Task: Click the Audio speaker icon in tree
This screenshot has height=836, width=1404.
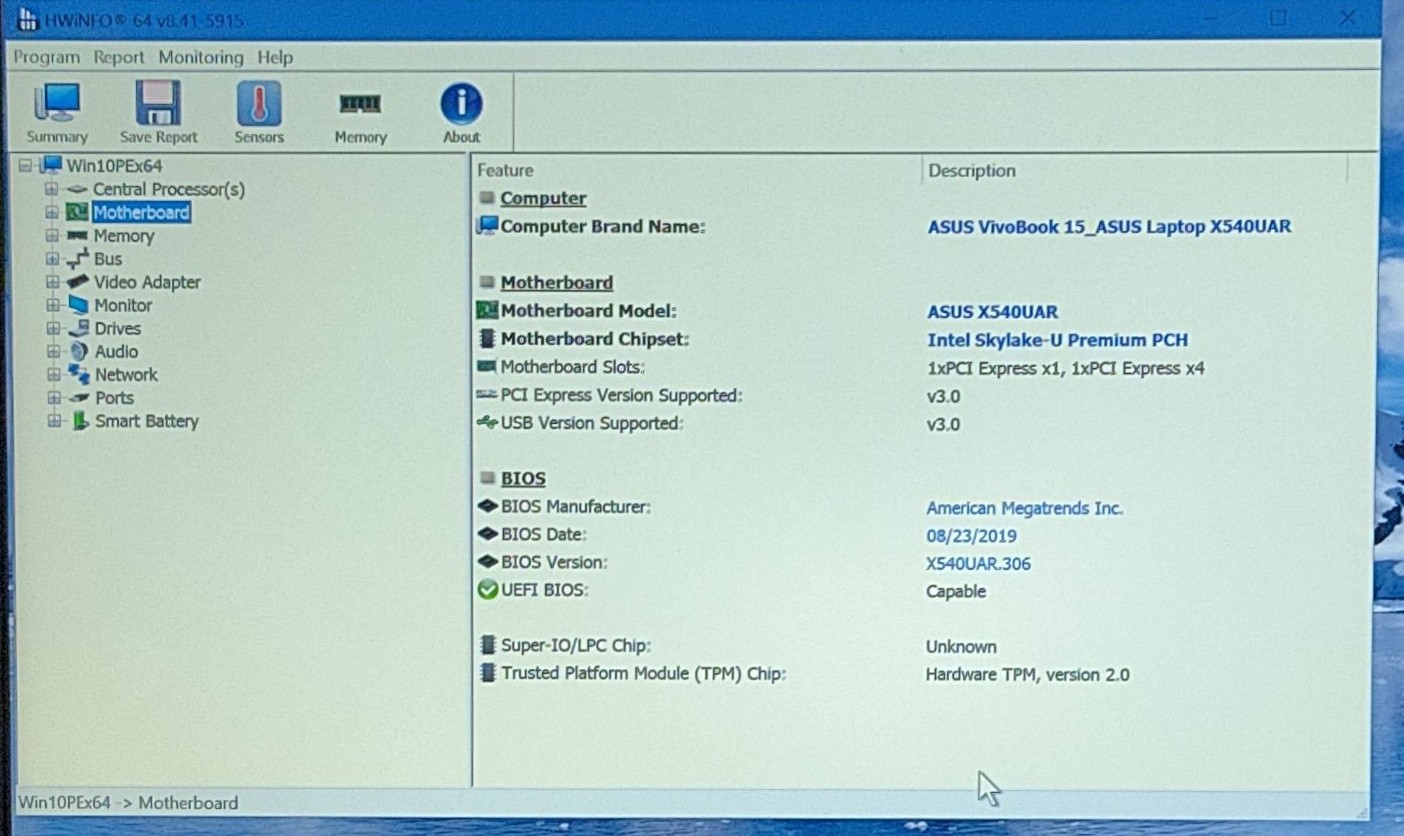Action: click(x=78, y=351)
